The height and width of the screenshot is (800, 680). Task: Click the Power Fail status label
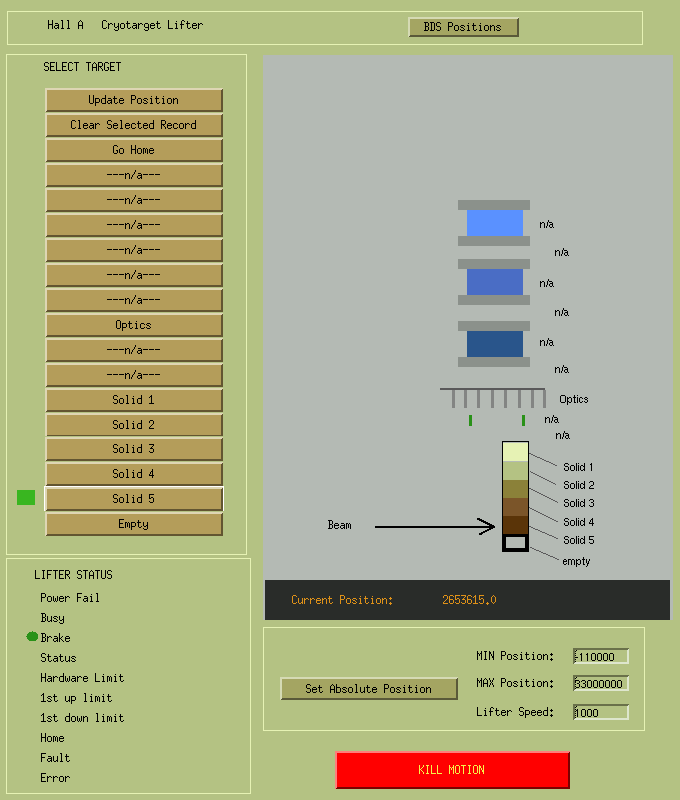point(70,598)
